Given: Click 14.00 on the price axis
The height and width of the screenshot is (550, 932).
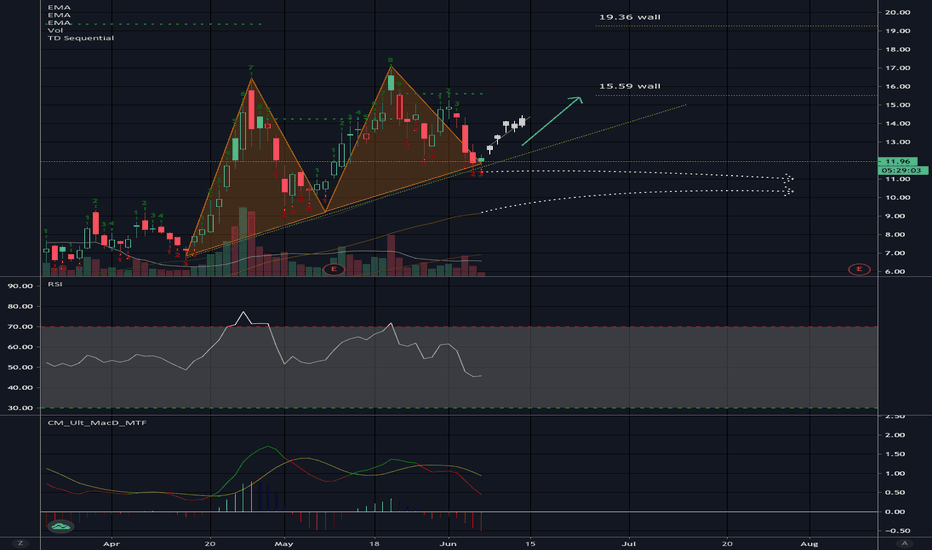Looking at the screenshot, I should (x=898, y=123).
